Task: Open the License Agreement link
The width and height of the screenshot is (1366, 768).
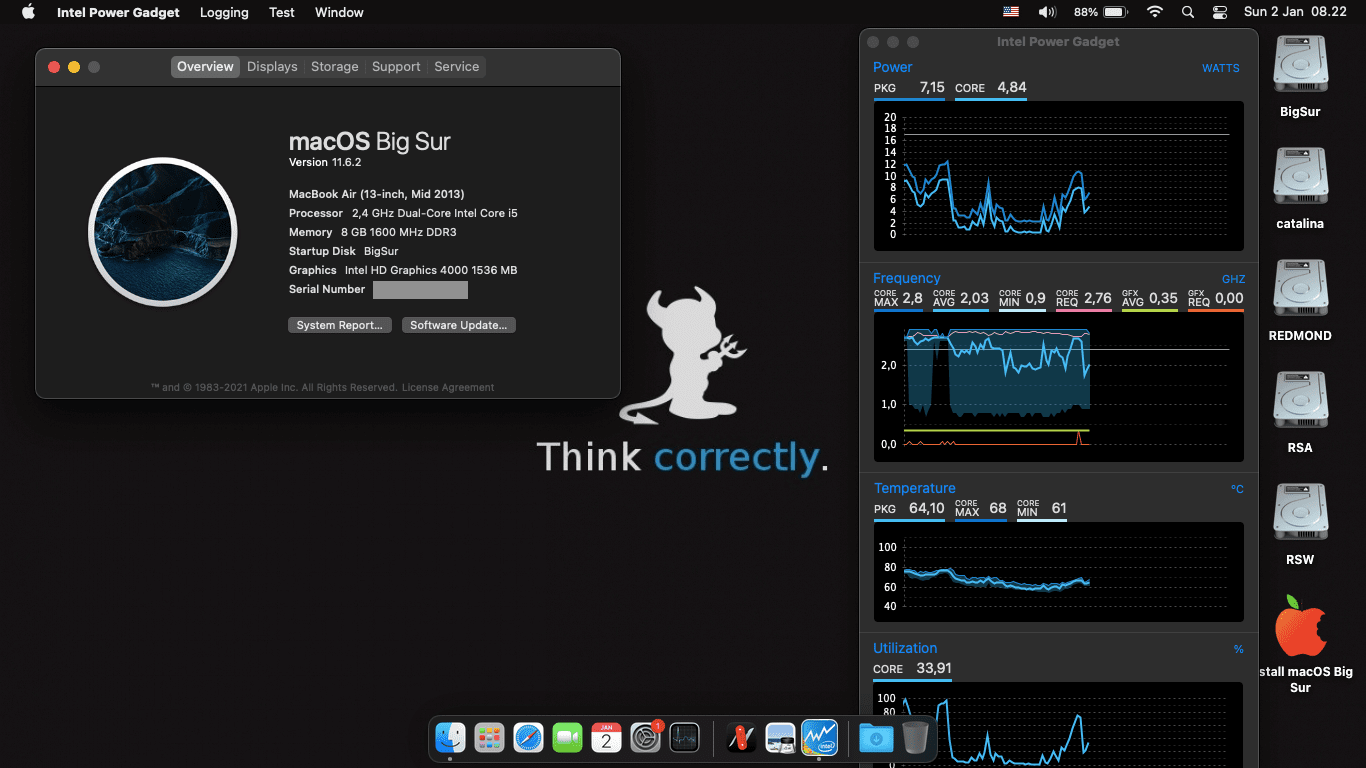Action: click(448, 387)
